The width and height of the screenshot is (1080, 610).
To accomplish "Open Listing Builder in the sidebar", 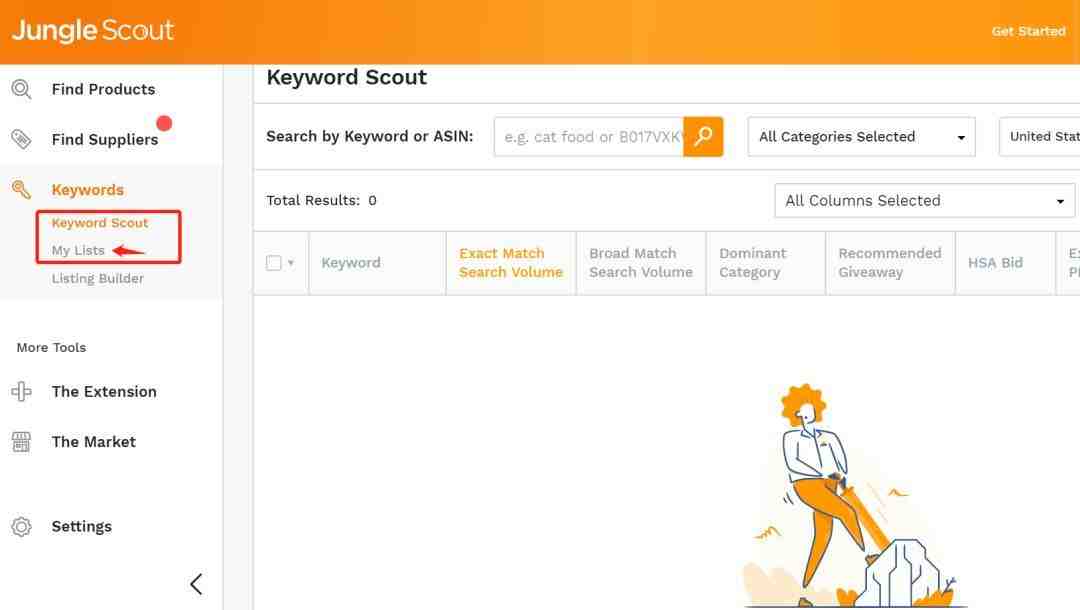I will [x=98, y=278].
